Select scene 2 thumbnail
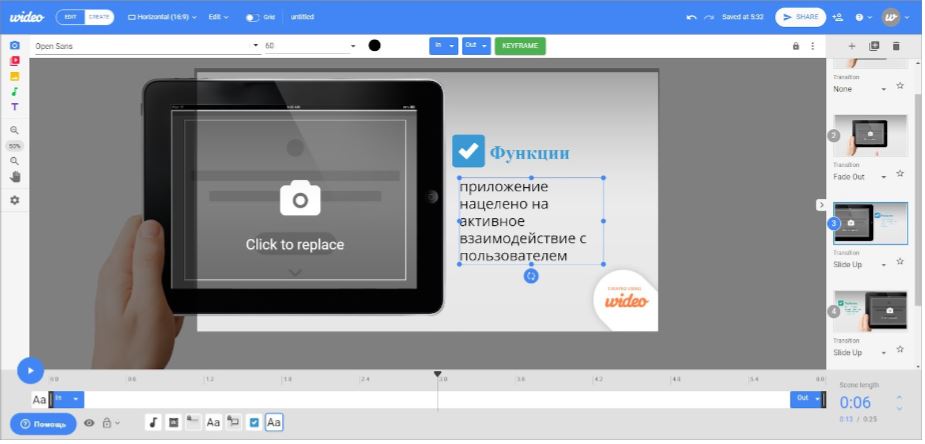925x444 pixels. [870, 136]
